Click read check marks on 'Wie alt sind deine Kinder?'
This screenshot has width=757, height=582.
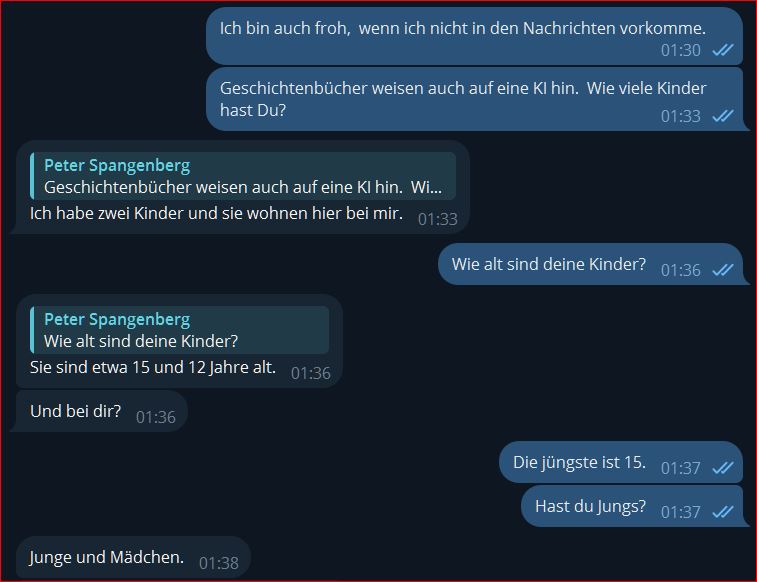[723, 270]
